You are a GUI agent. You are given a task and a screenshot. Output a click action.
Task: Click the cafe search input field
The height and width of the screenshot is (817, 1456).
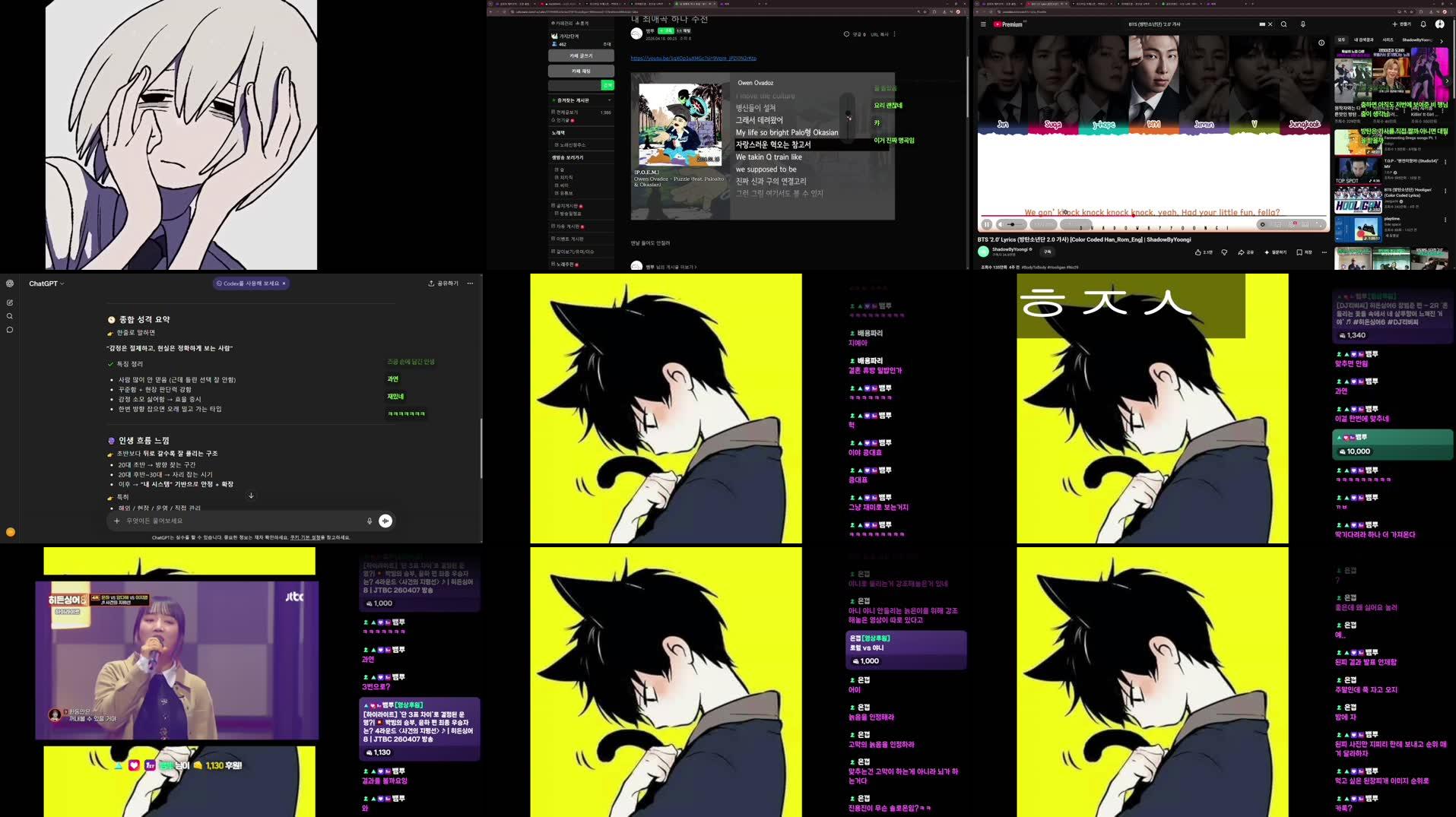coord(575,85)
